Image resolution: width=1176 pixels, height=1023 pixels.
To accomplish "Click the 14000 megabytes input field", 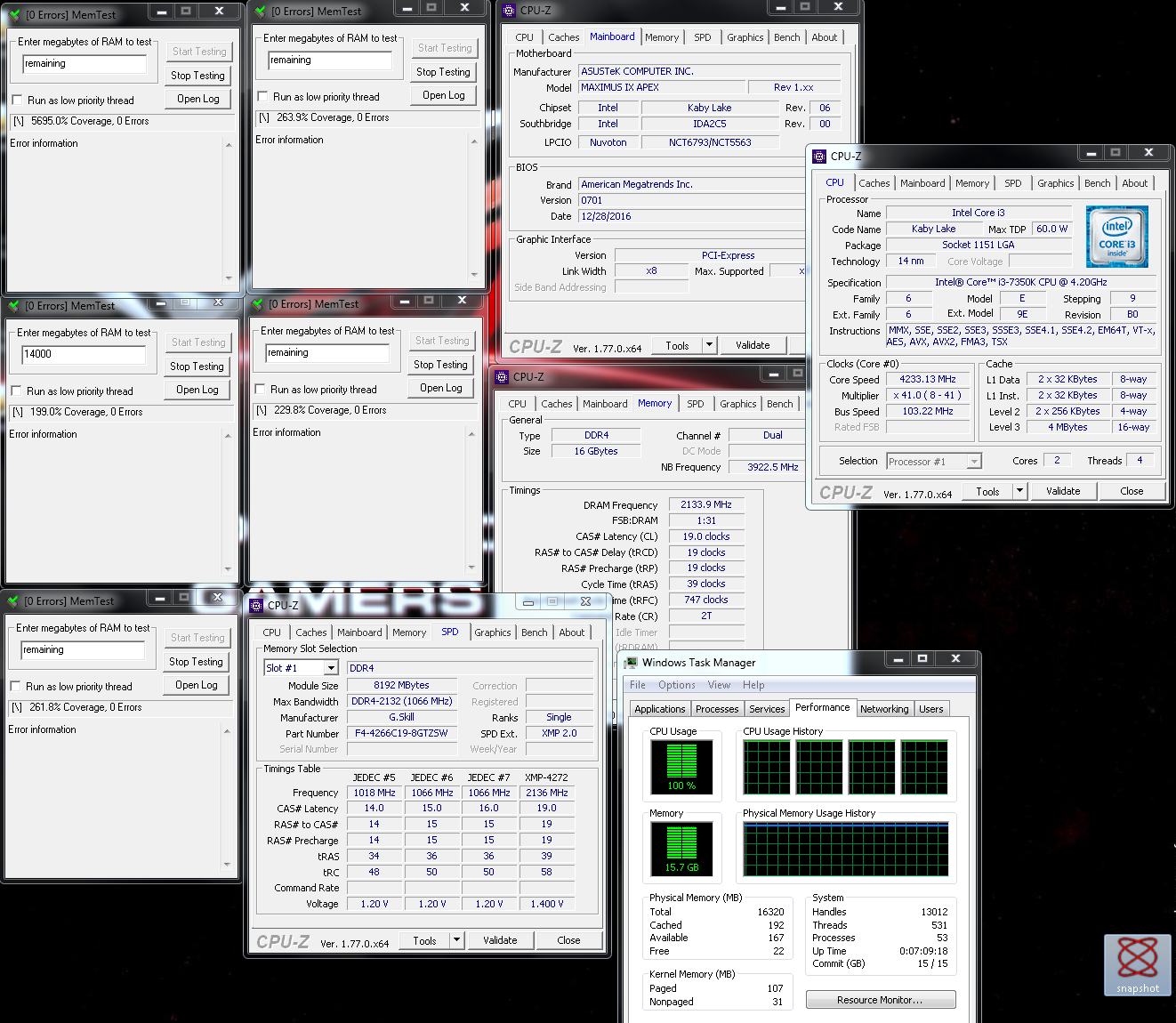I will point(84,354).
